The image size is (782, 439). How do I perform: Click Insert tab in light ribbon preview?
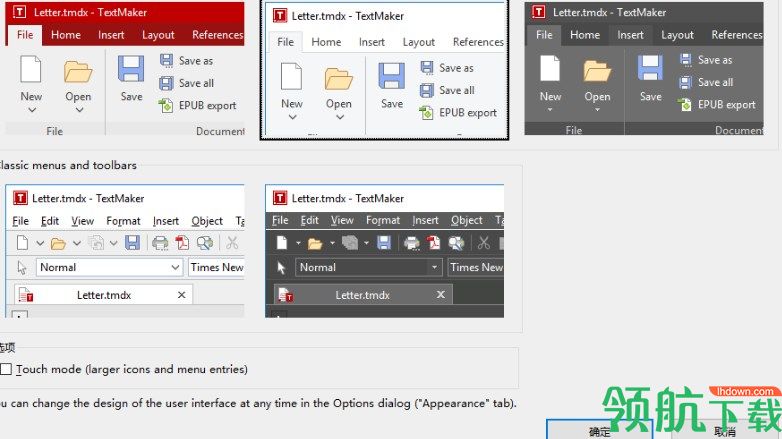pyautogui.click(x=372, y=42)
